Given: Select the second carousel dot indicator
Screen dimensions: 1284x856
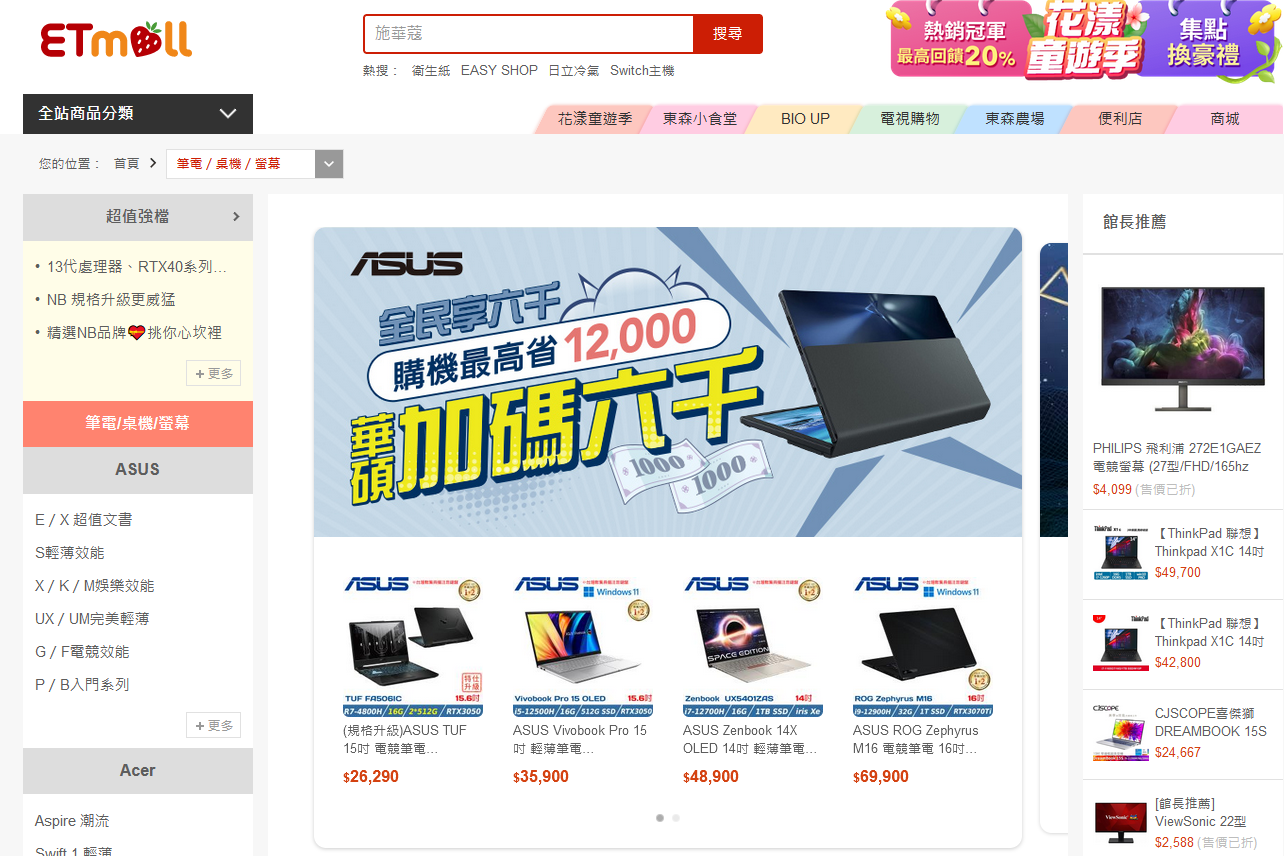Looking at the screenshot, I should pos(676,818).
